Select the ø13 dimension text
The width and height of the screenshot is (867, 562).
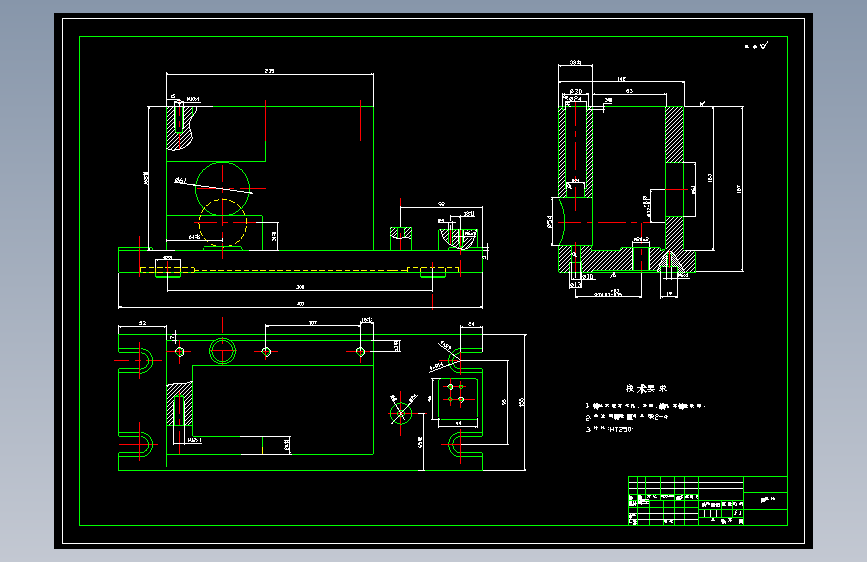click(576, 284)
